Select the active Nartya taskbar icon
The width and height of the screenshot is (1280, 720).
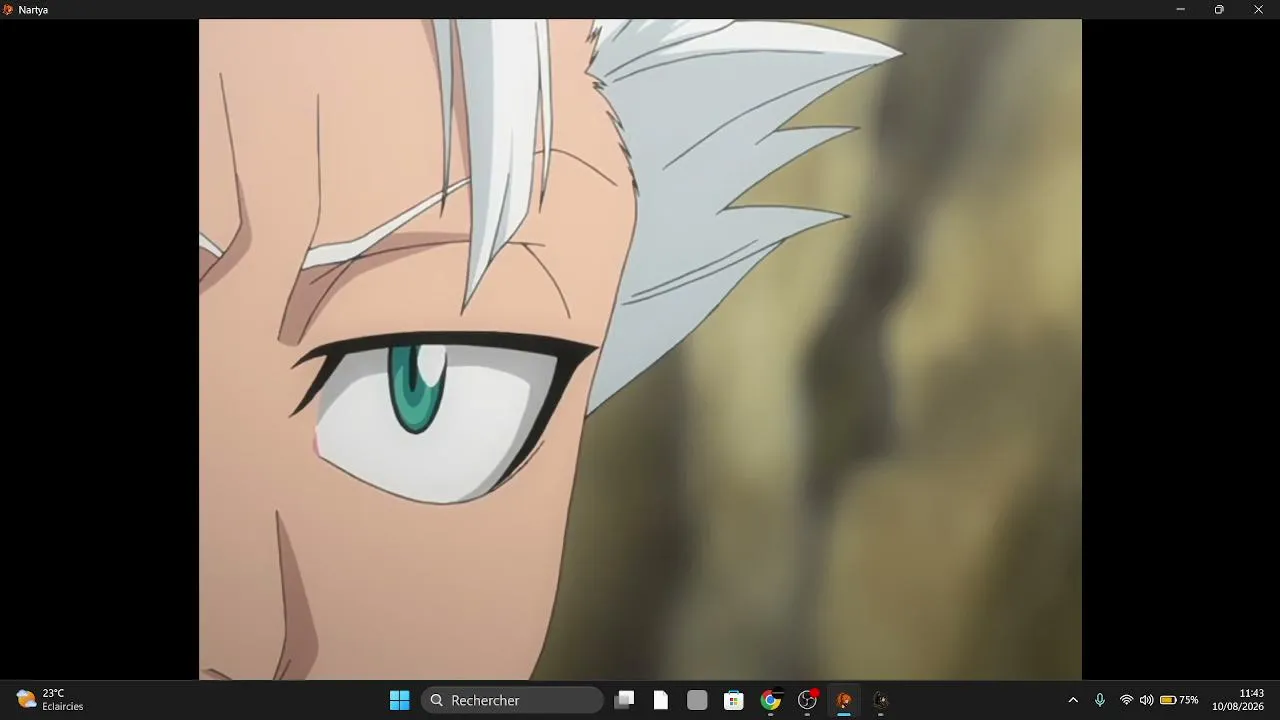(844, 700)
